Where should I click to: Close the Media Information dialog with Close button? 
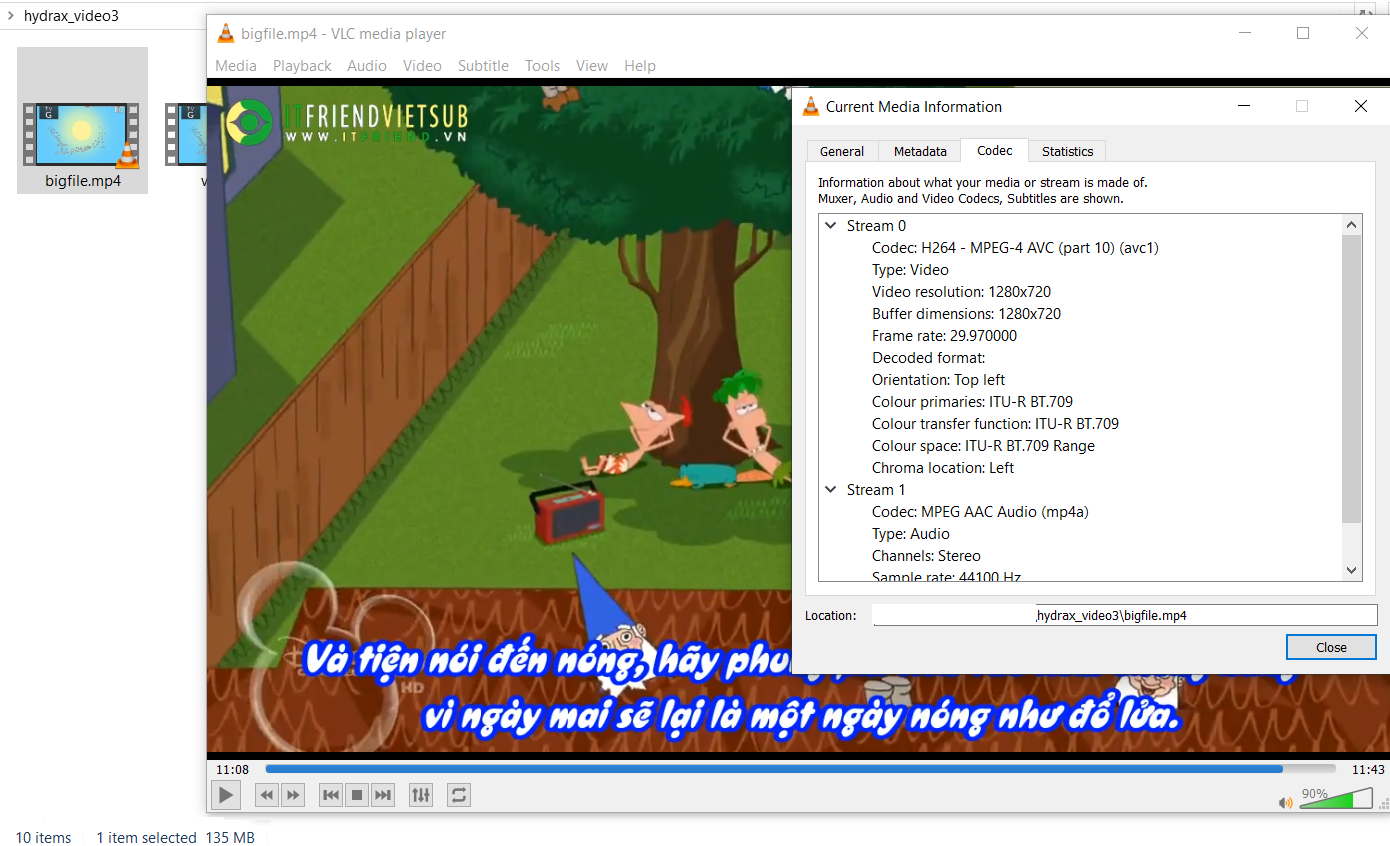click(1331, 647)
